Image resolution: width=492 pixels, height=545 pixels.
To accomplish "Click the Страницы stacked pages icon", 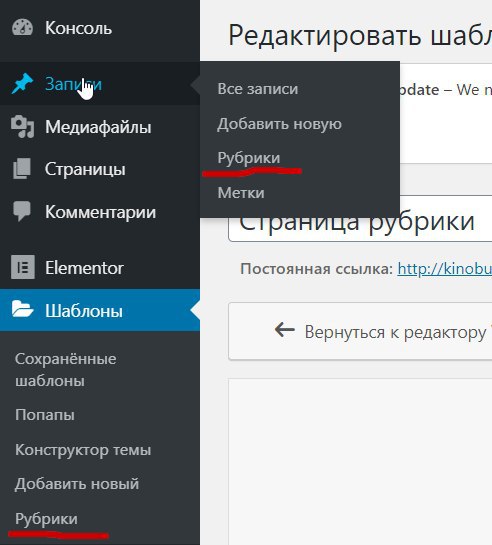I will (22, 169).
